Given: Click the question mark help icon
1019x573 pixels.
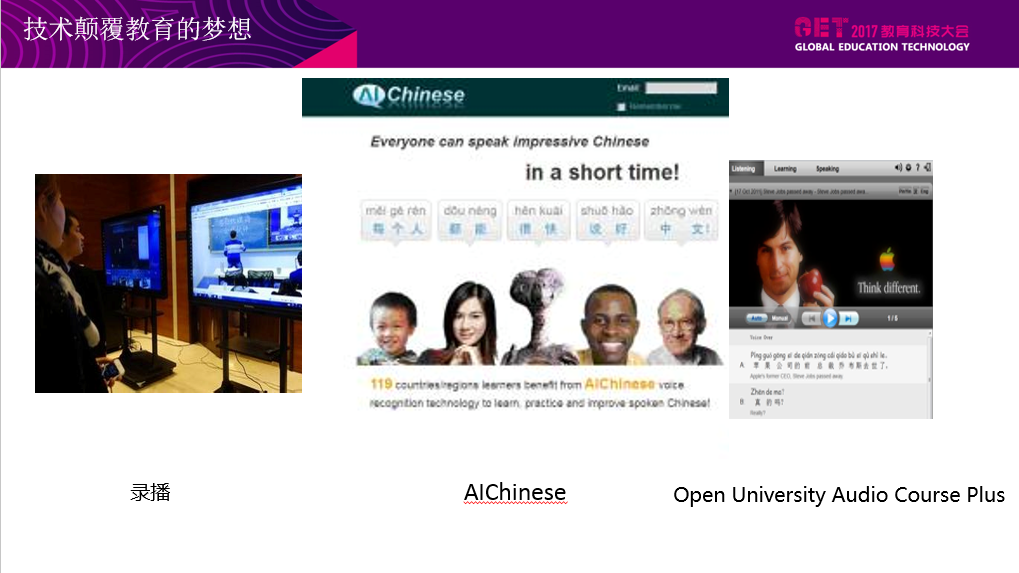Looking at the screenshot, I should [x=918, y=168].
